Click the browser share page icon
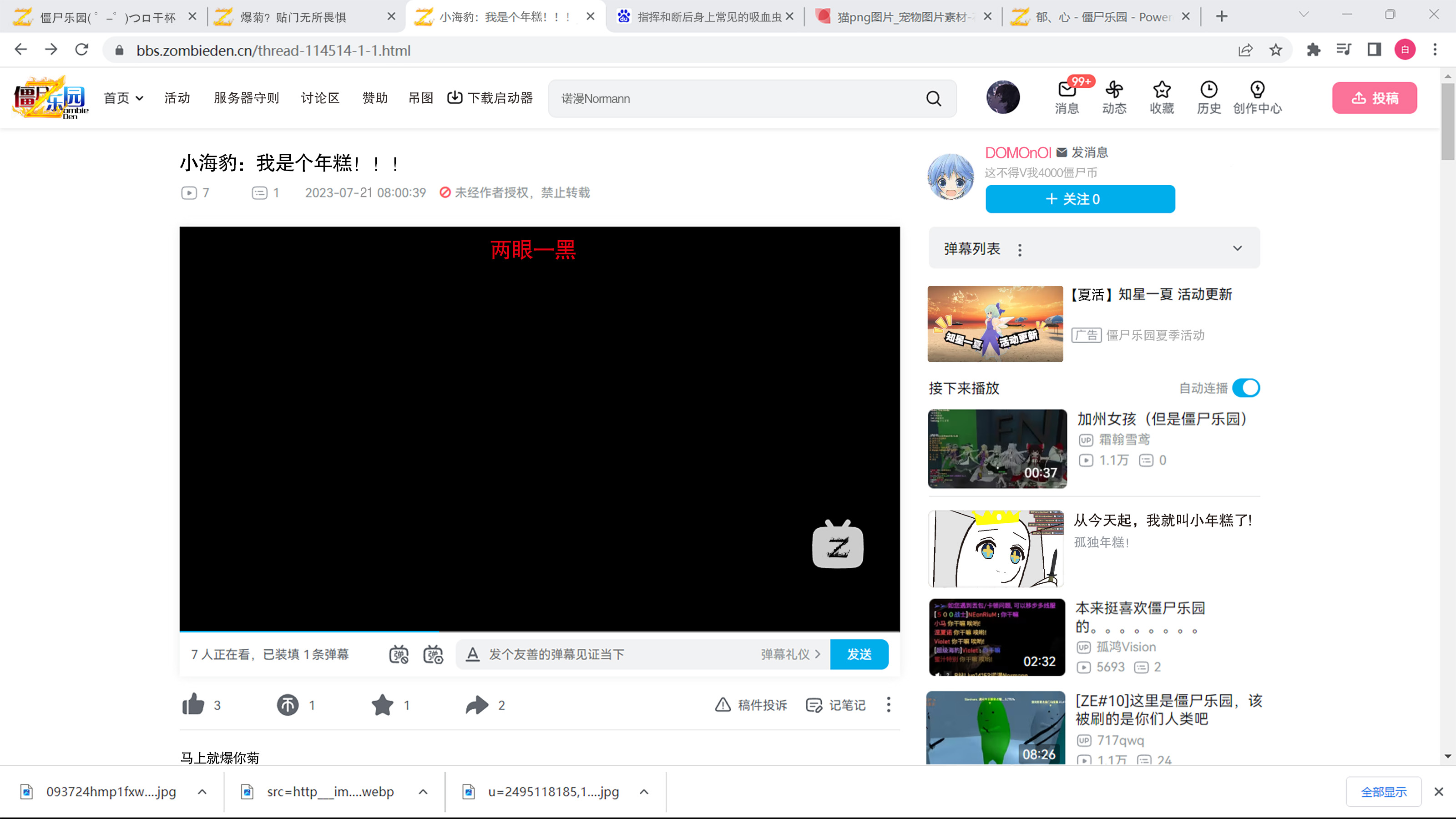 (x=1245, y=51)
